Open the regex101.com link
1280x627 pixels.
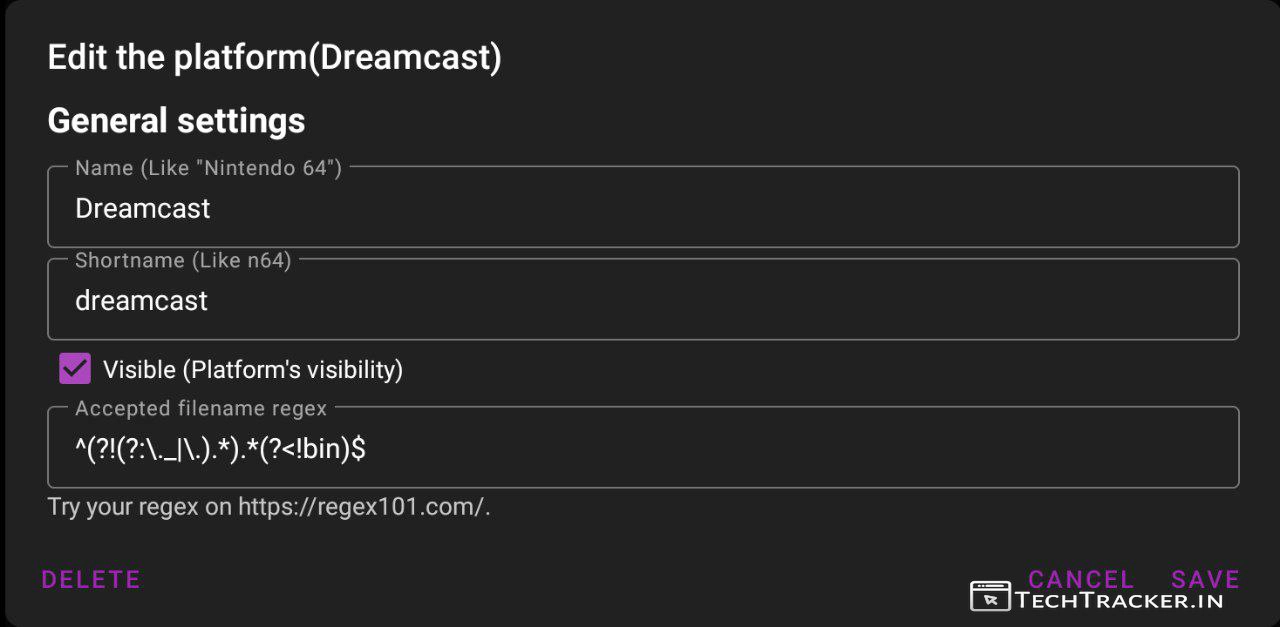[x=361, y=507]
